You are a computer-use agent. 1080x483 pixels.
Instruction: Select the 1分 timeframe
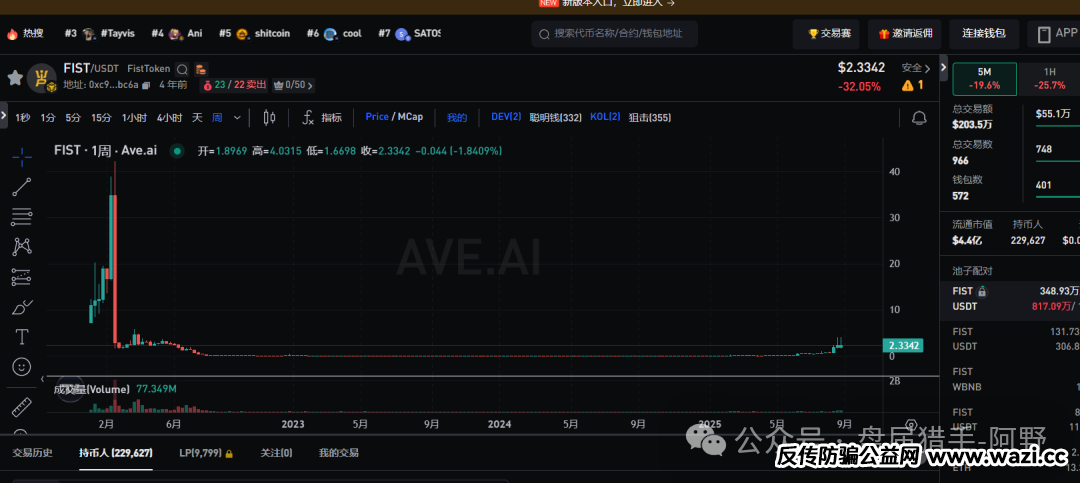point(48,118)
